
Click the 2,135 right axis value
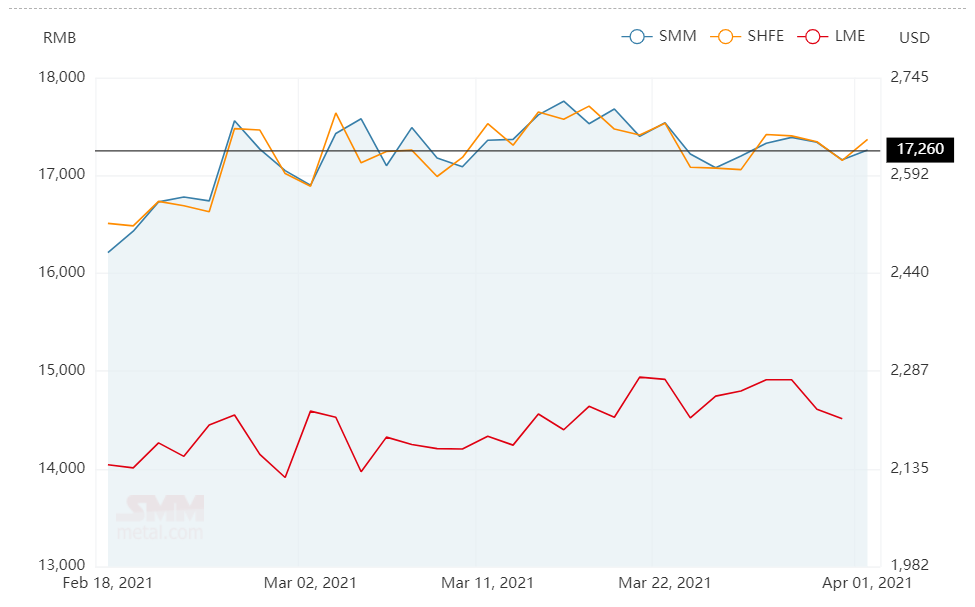pos(909,468)
